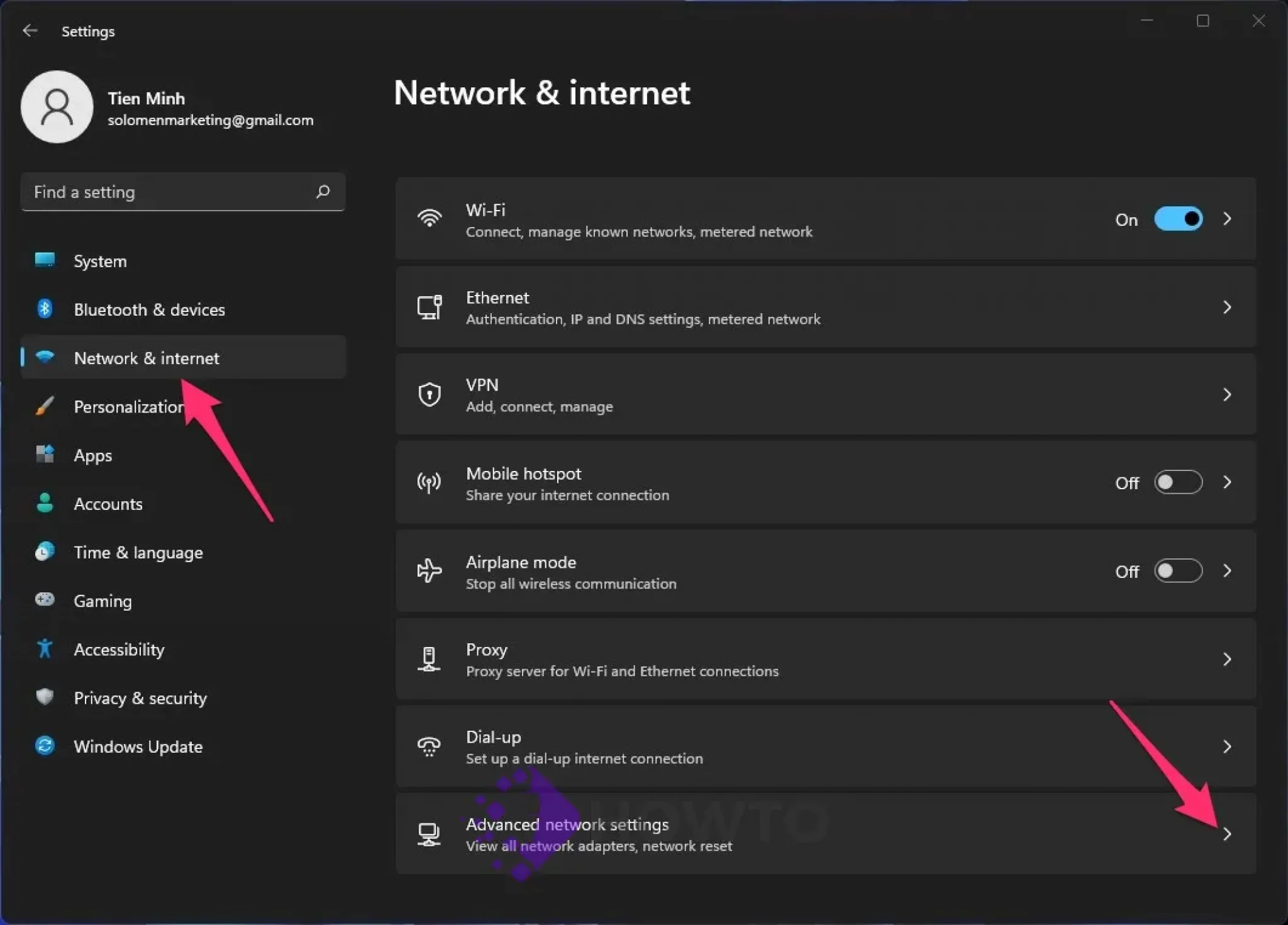The image size is (1288, 925).
Task: Open Privacy & security section
Action: [x=140, y=698]
